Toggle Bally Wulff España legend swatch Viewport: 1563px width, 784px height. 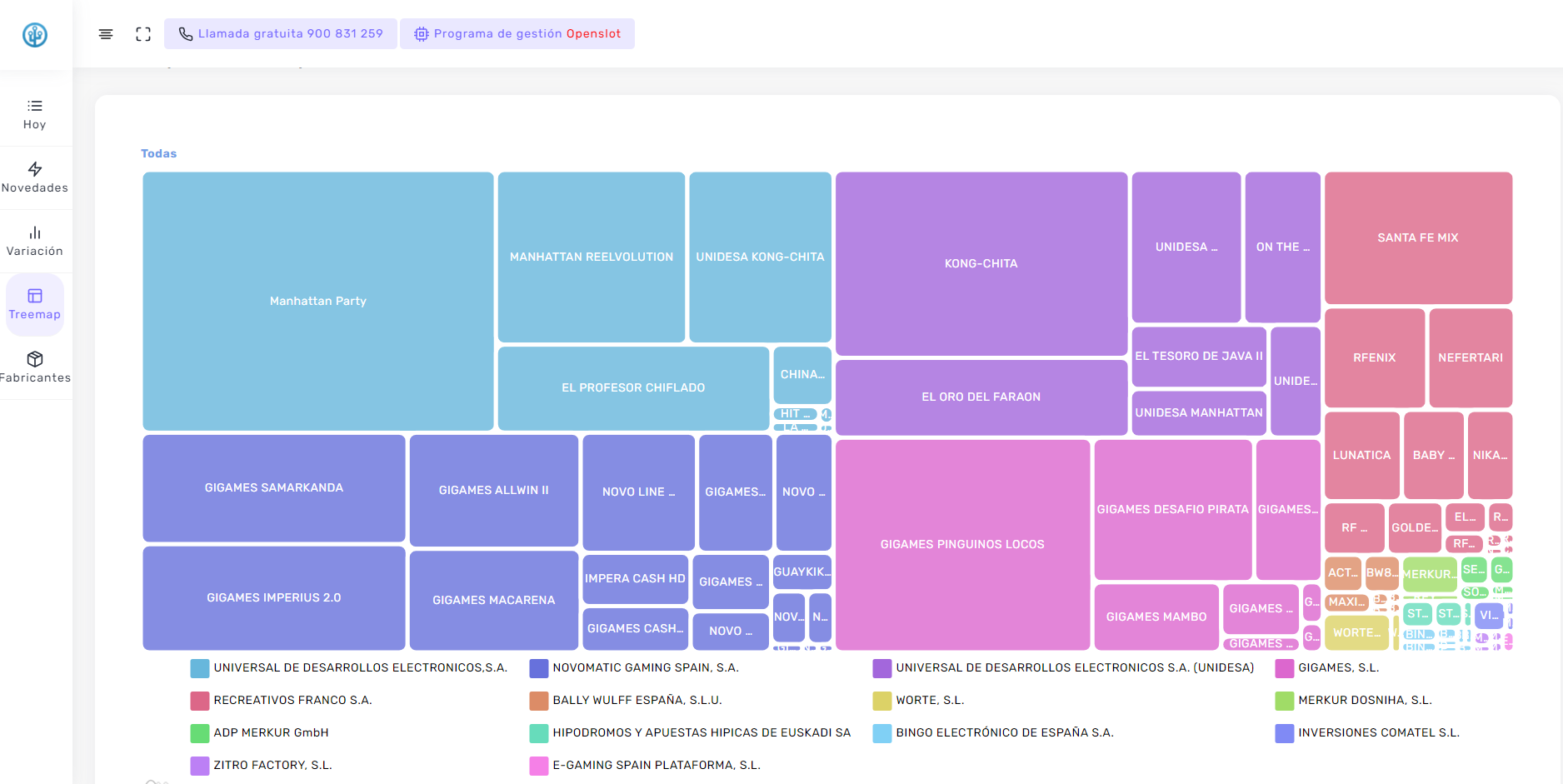tap(539, 701)
